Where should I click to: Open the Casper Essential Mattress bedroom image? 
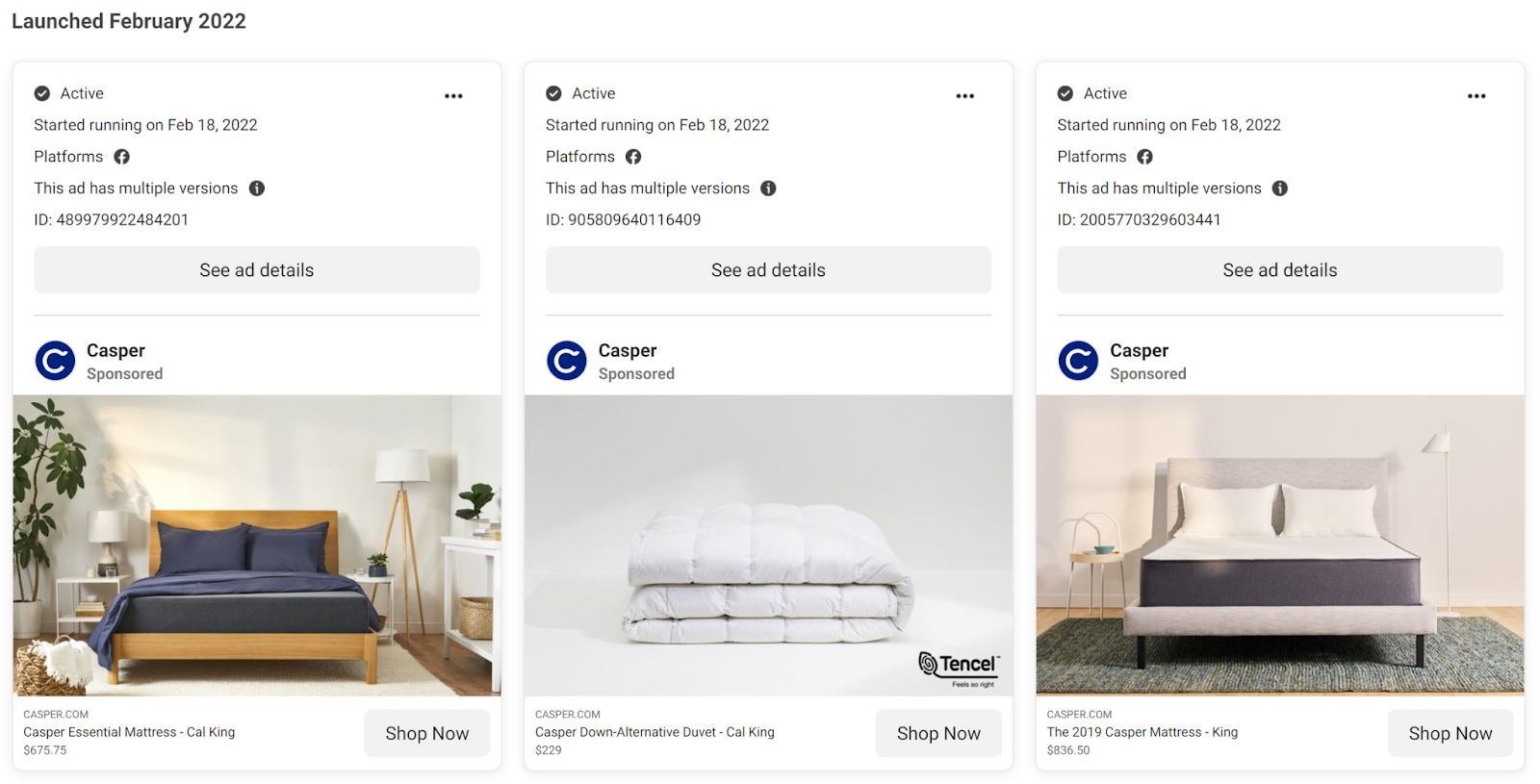(x=257, y=545)
